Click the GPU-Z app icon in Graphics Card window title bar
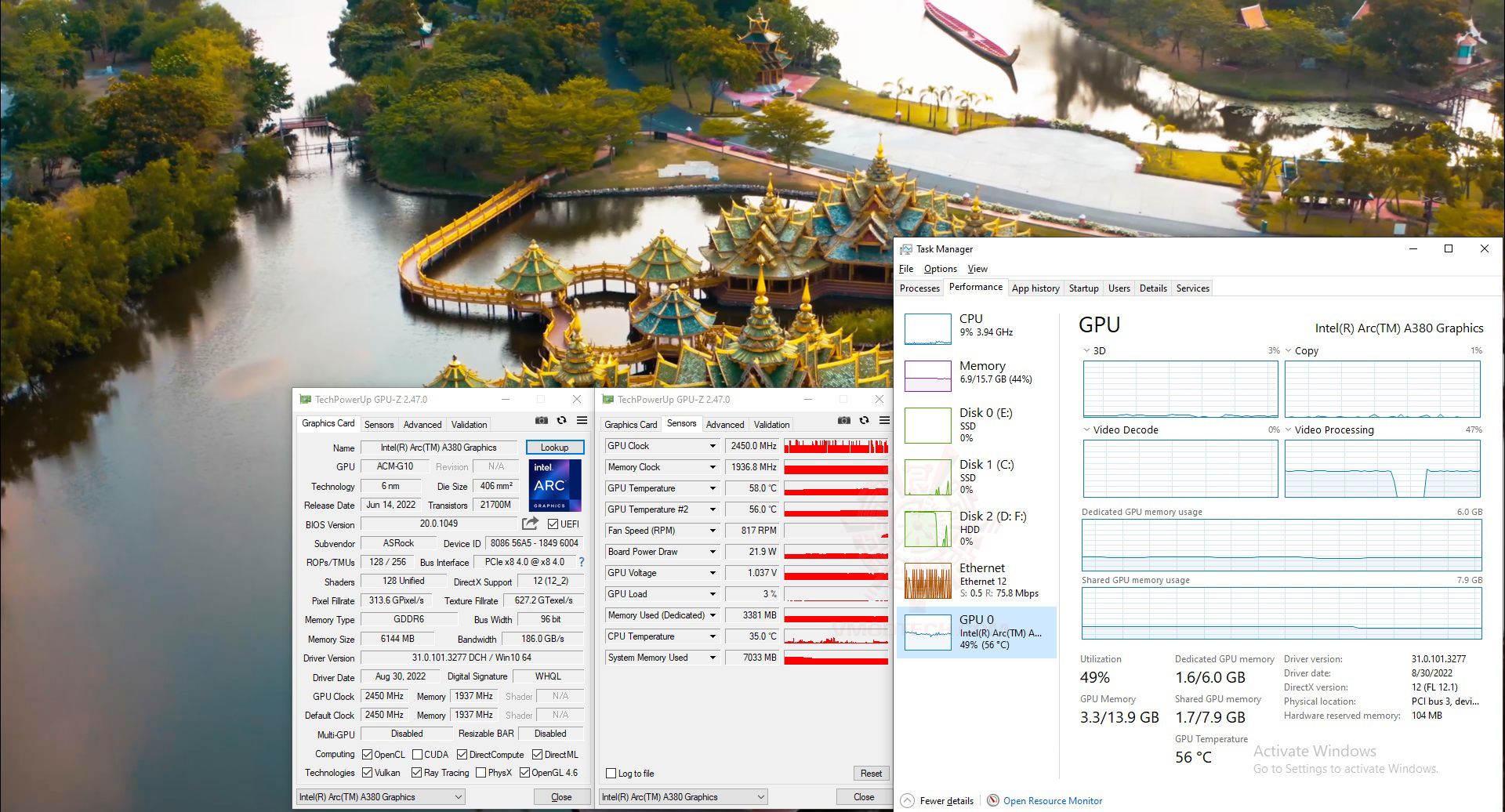This screenshot has width=1505, height=812. 305,400
